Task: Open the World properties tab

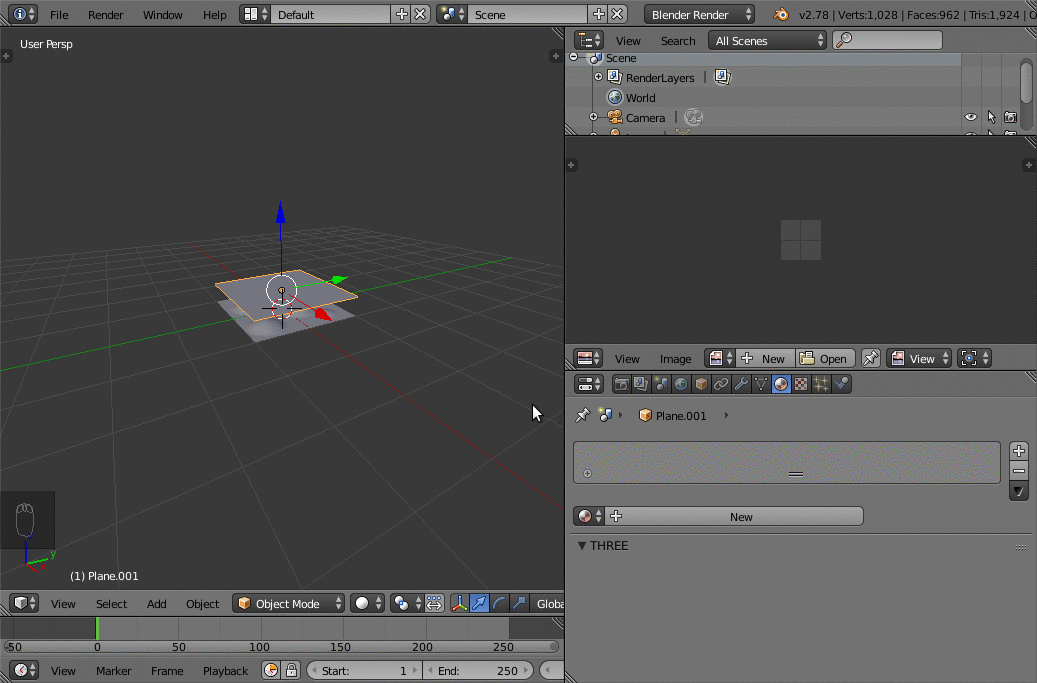Action: [x=681, y=384]
